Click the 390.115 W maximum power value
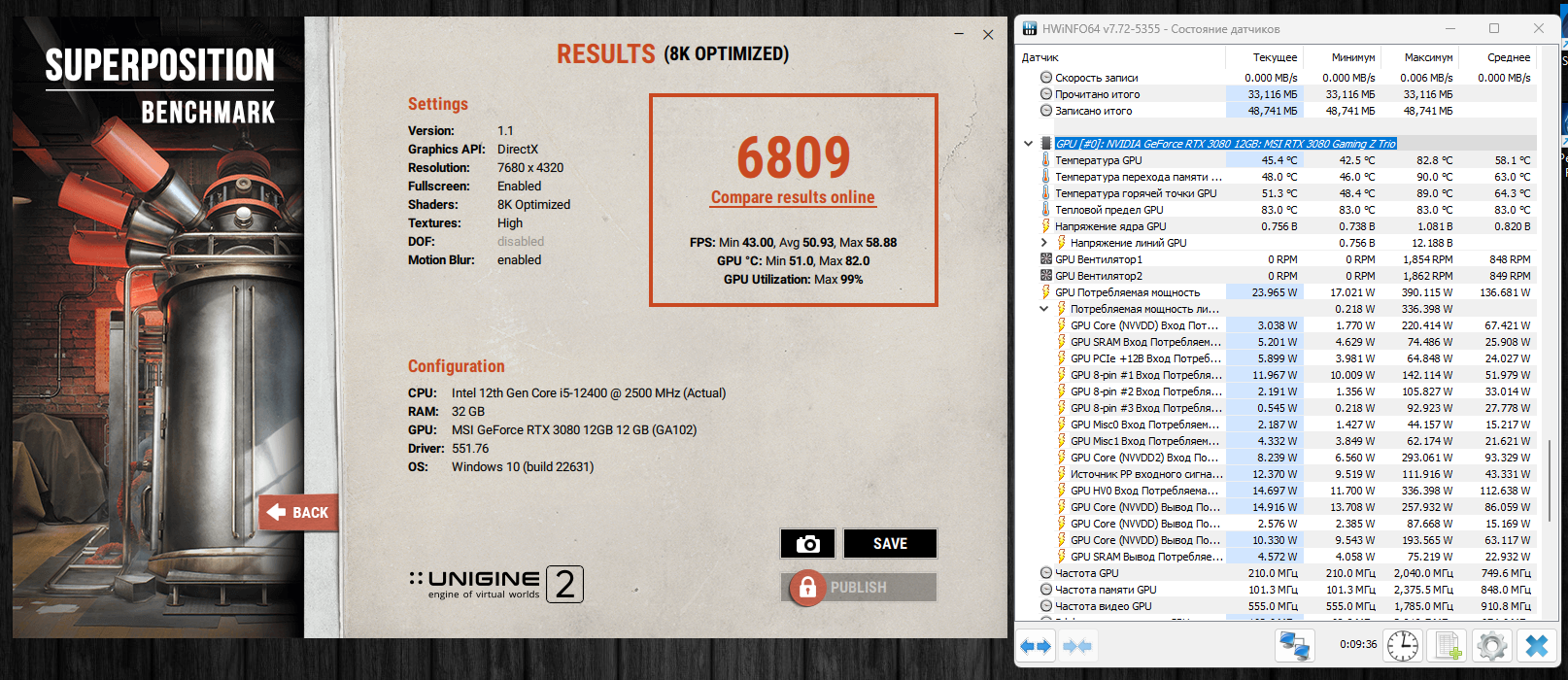Screen dimensions: 1568x680 click(1427, 292)
